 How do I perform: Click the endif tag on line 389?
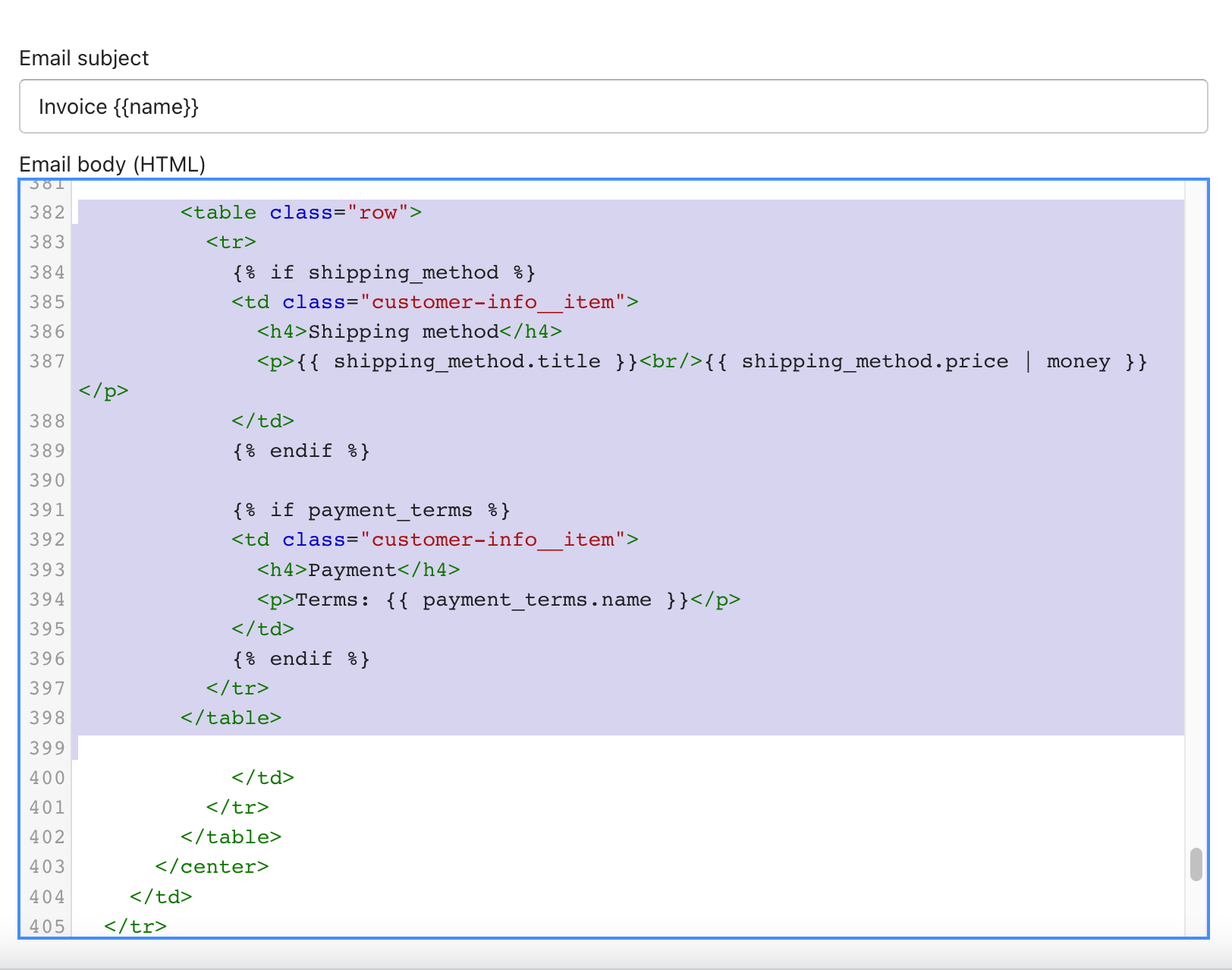click(301, 451)
